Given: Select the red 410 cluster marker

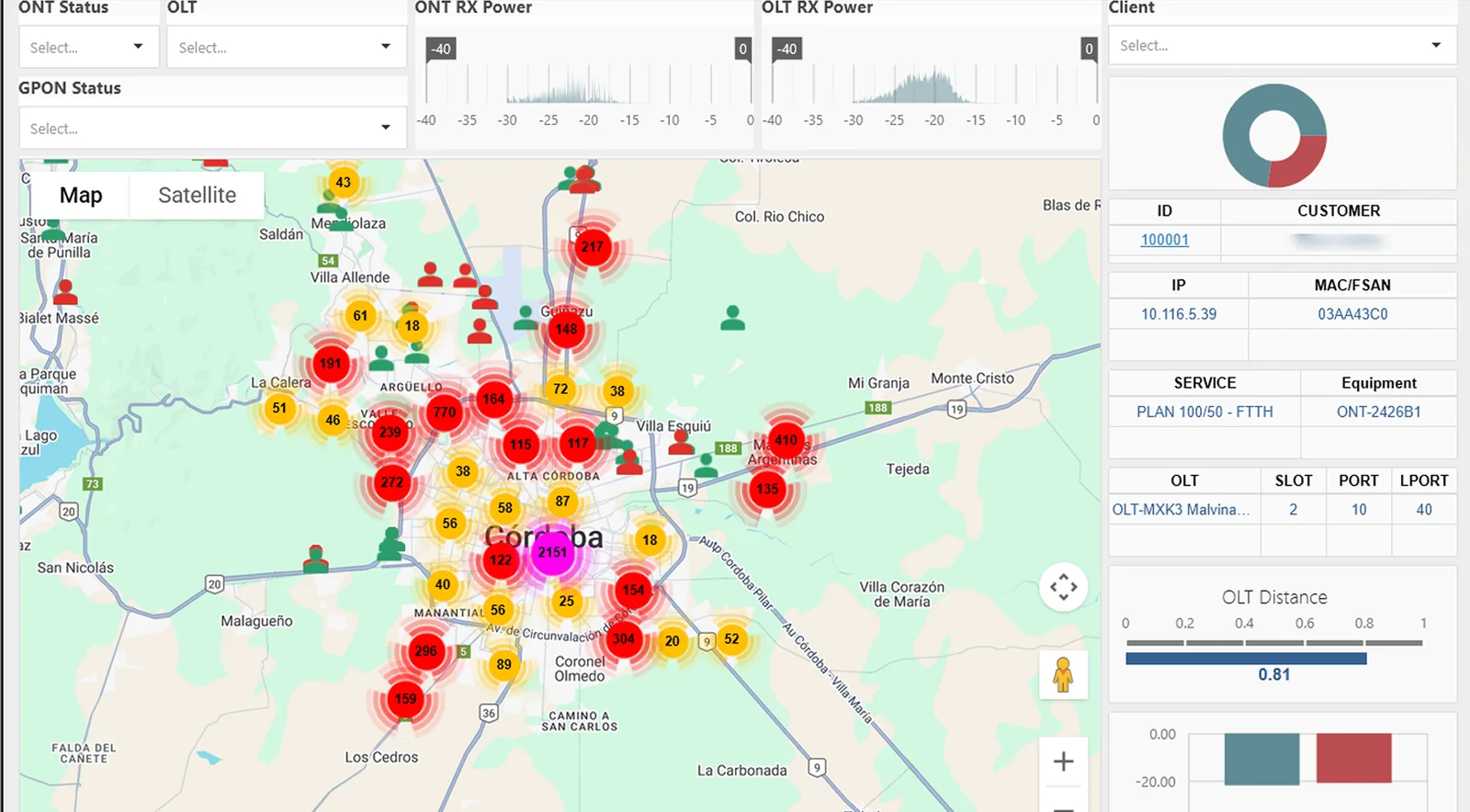Looking at the screenshot, I should click(x=786, y=440).
